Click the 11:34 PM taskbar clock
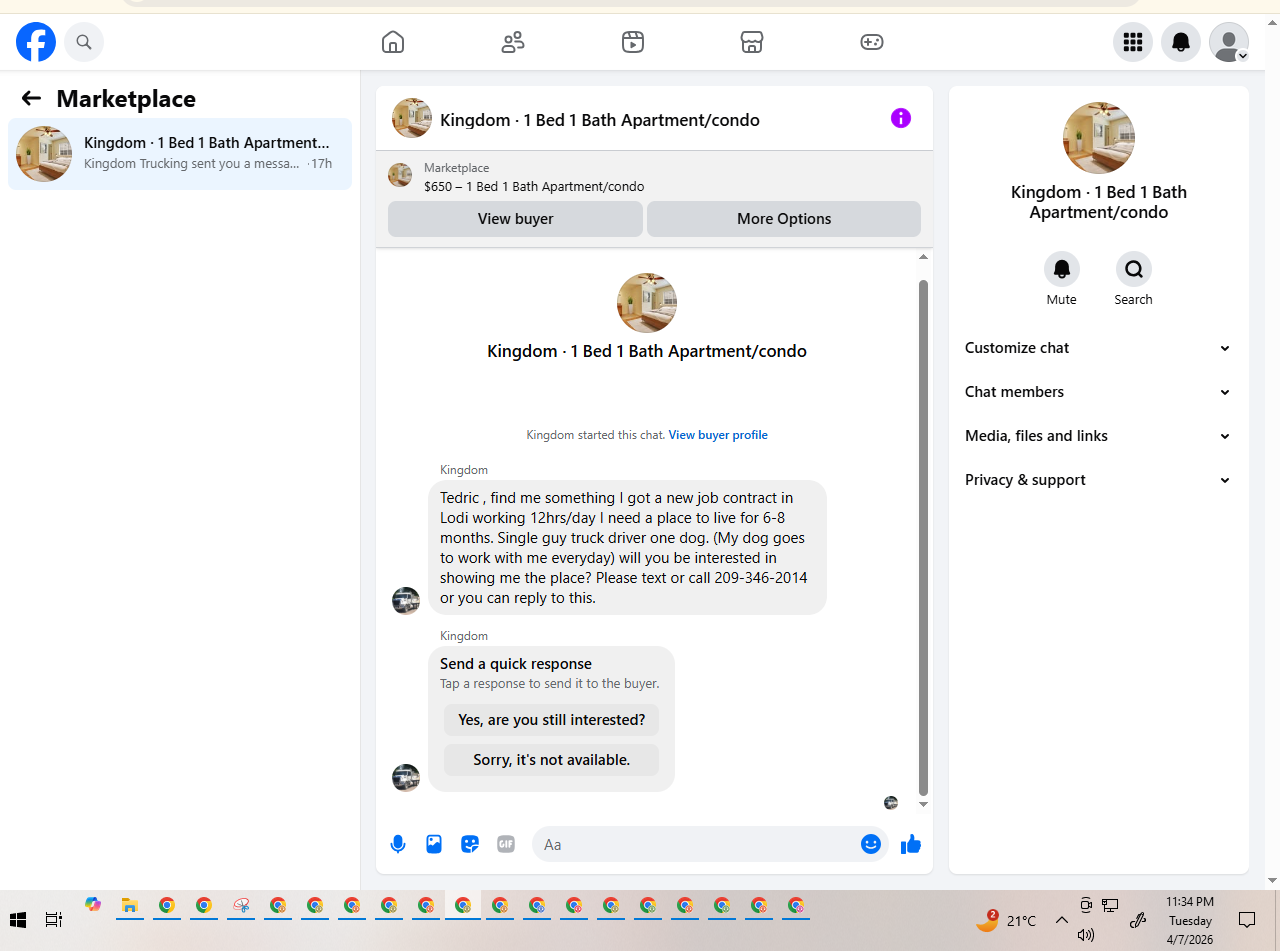The height and width of the screenshot is (951, 1280). point(1190,920)
